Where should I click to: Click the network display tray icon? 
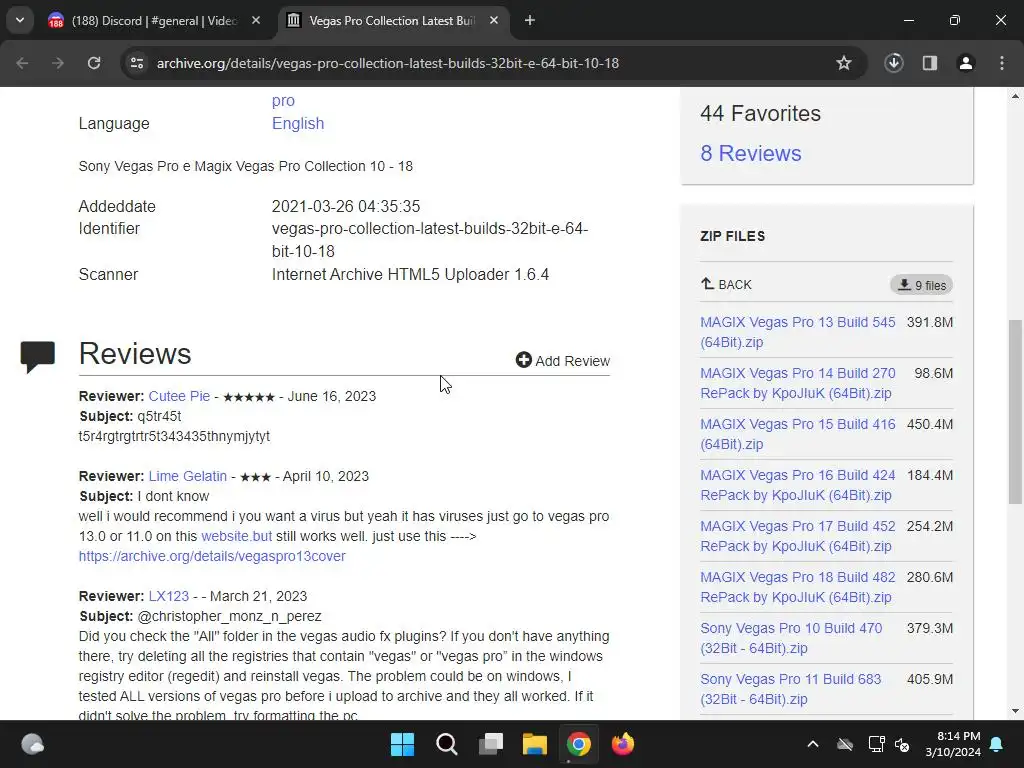(876, 744)
